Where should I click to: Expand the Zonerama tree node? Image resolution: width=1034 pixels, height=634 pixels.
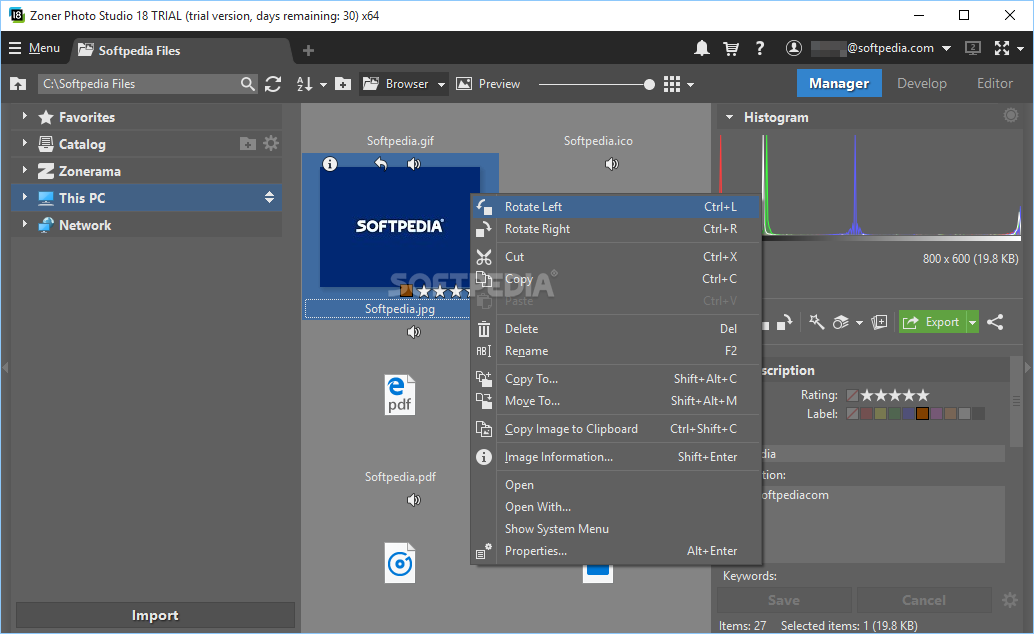(x=24, y=170)
